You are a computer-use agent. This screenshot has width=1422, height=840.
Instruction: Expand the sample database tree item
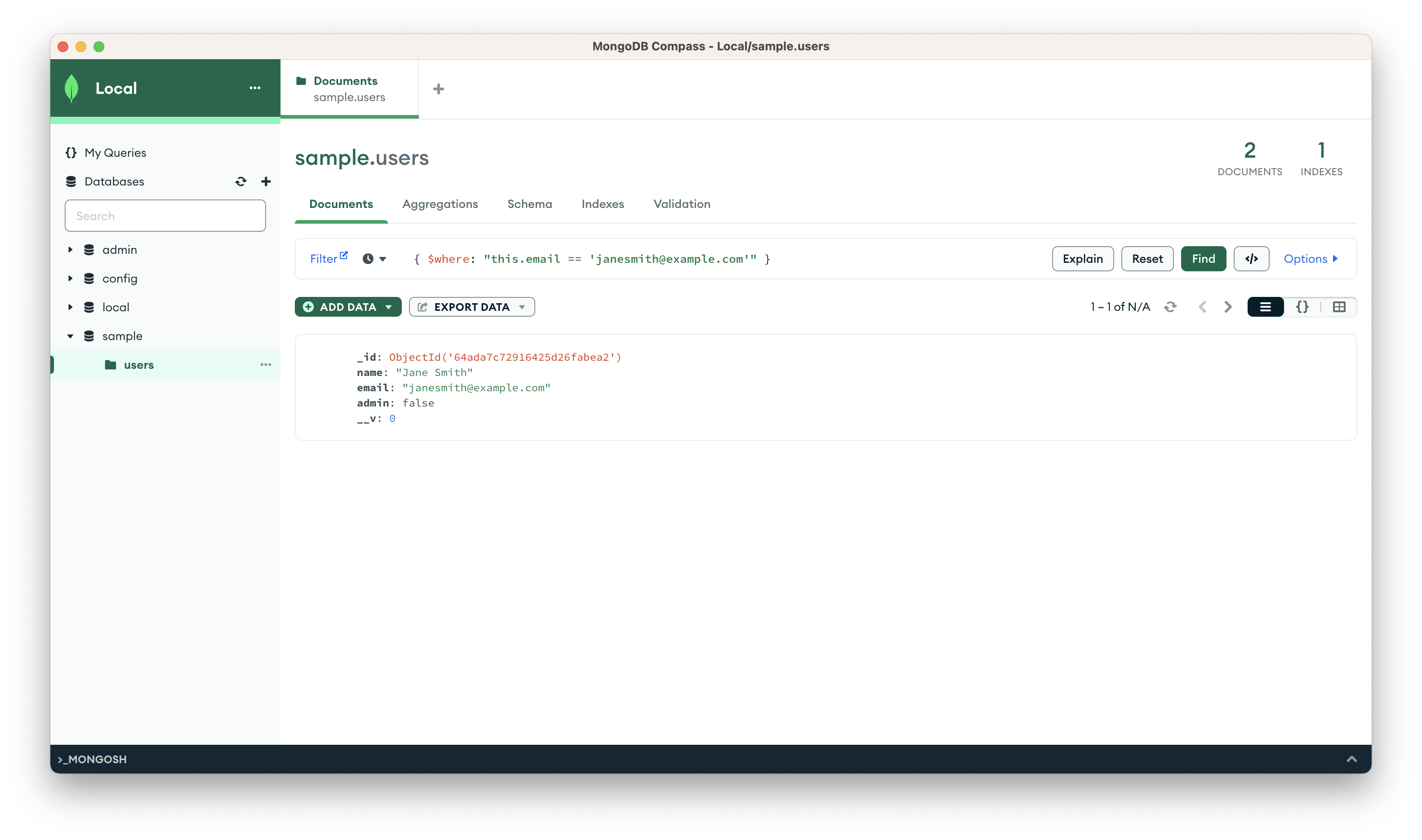[69, 336]
